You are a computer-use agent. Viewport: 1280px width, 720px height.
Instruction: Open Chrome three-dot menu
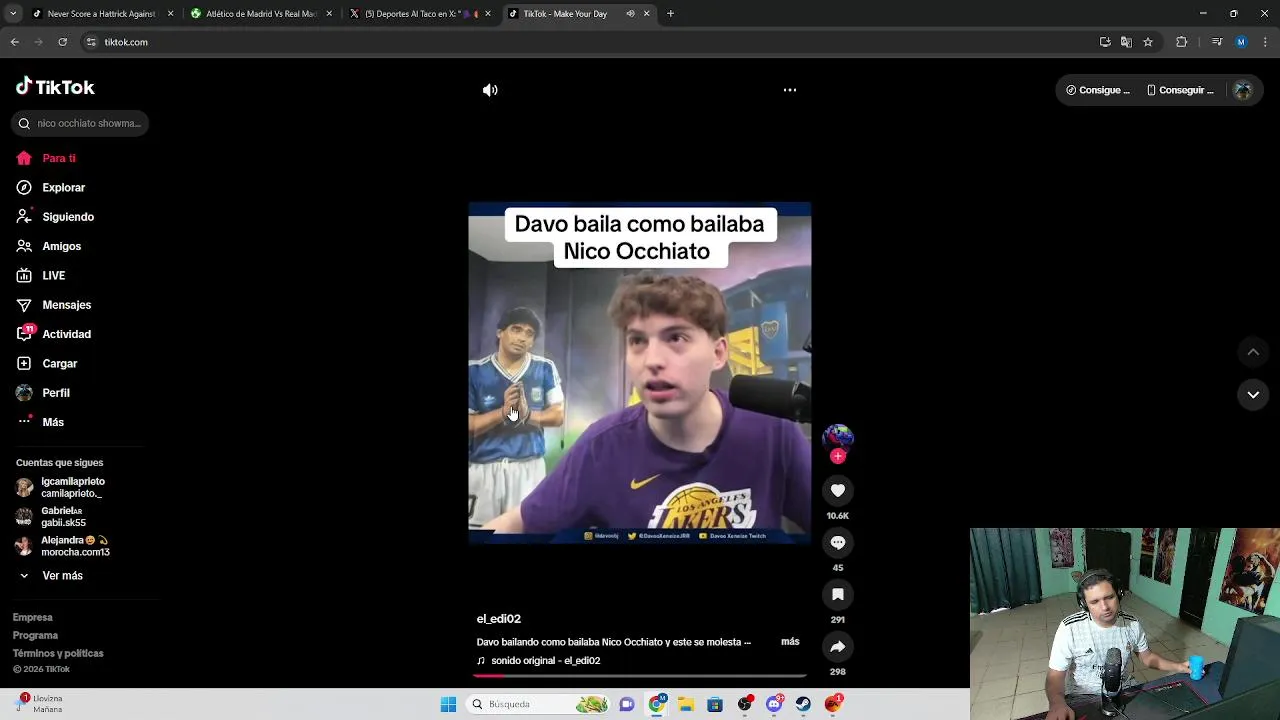pos(1266,42)
